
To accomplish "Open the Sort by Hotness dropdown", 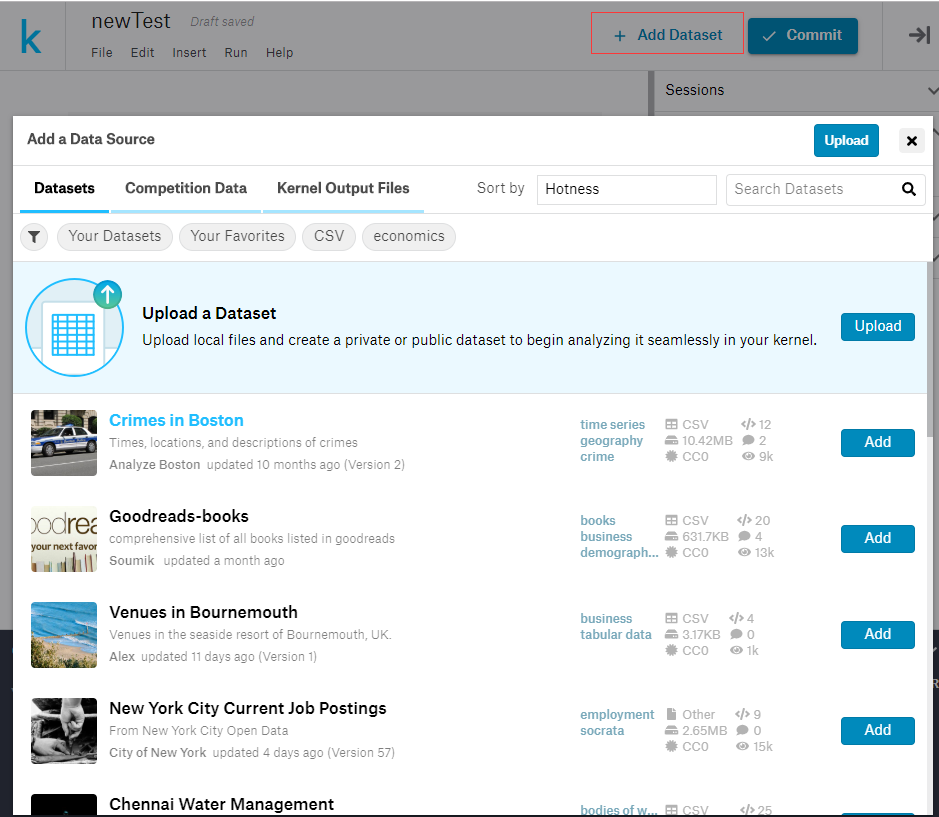I will tap(626, 189).
